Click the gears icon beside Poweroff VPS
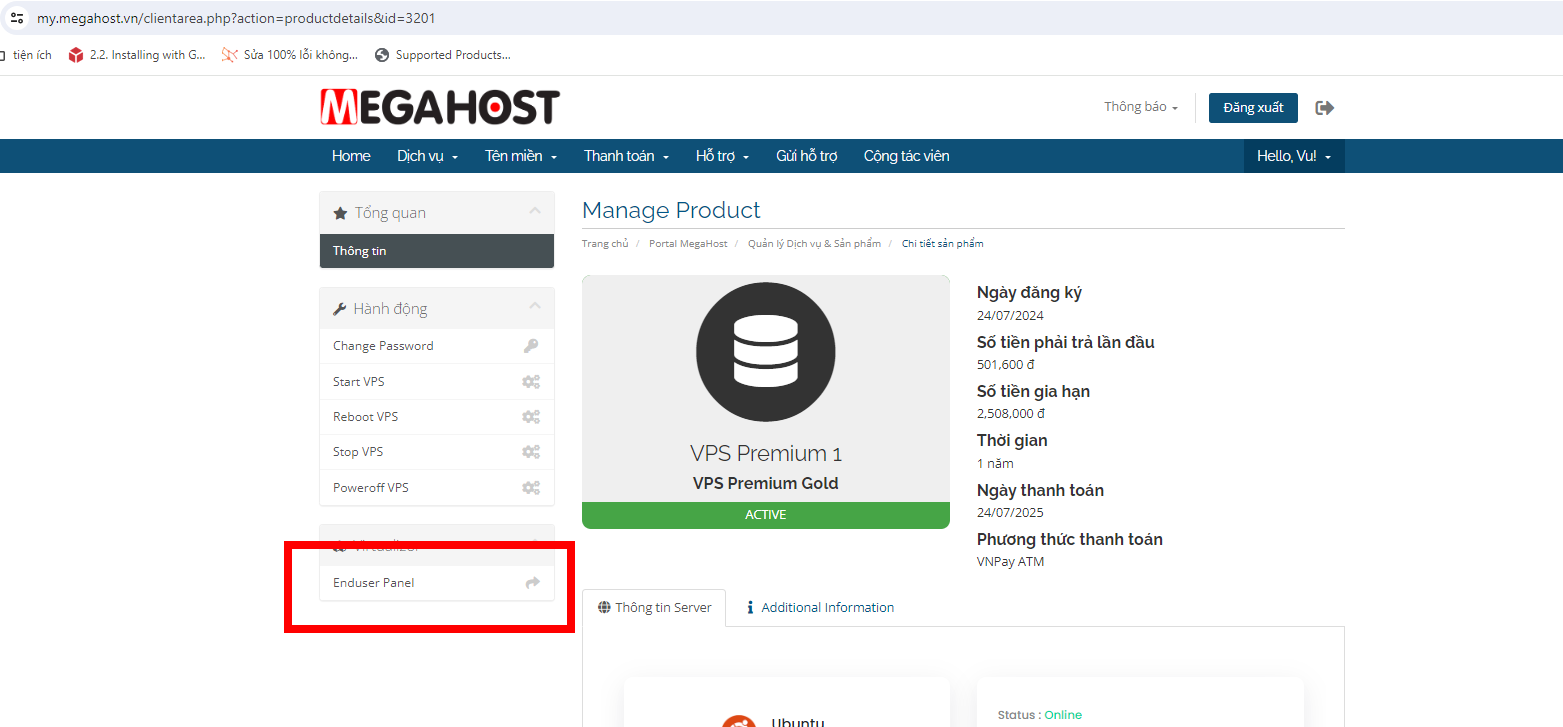 pyautogui.click(x=531, y=488)
